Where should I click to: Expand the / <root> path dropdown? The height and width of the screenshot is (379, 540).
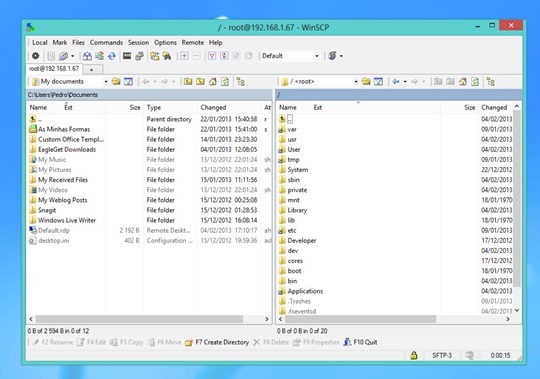(x=356, y=82)
